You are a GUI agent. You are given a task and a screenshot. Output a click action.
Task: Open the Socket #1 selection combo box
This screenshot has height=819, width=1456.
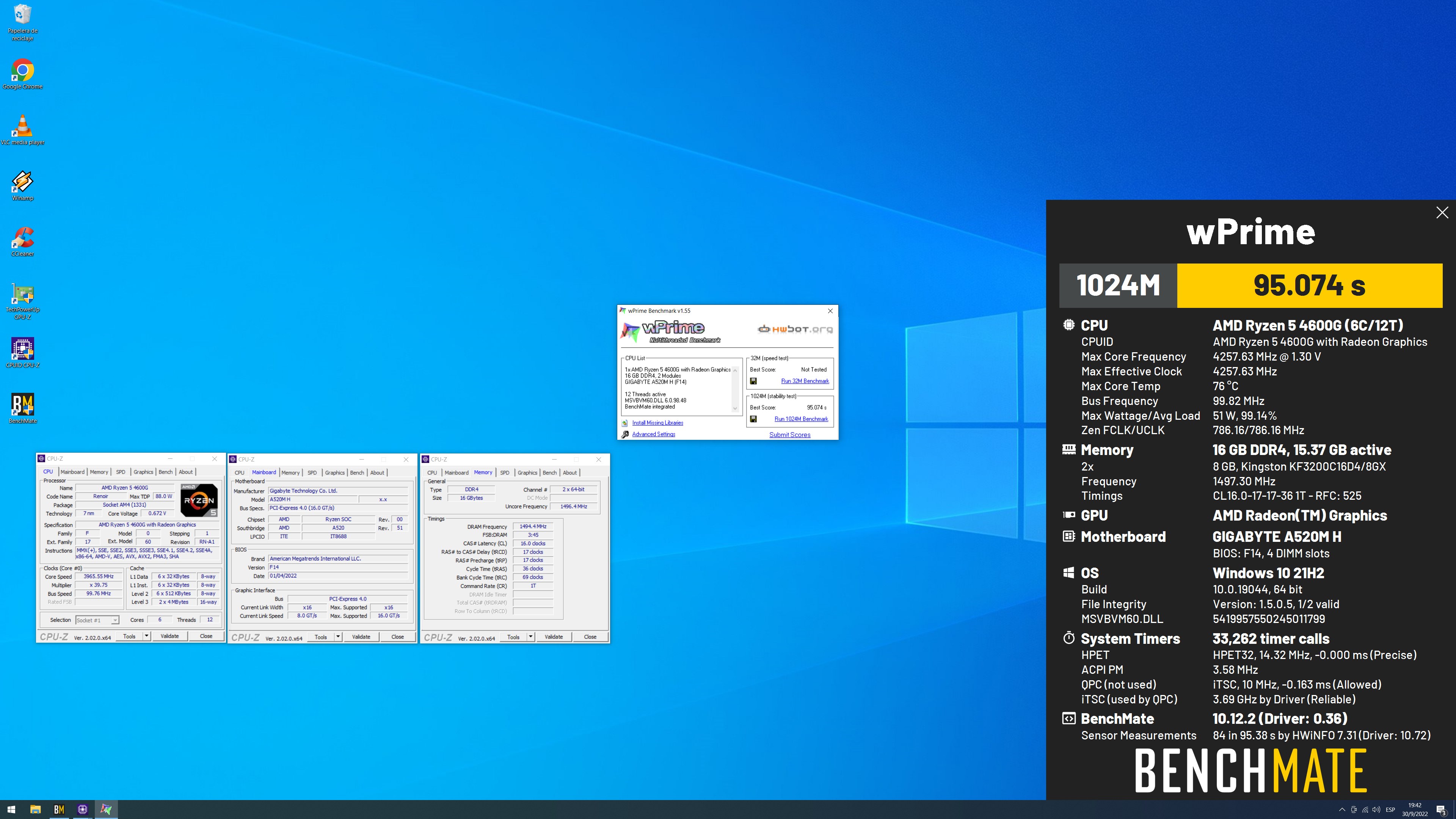(97, 620)
